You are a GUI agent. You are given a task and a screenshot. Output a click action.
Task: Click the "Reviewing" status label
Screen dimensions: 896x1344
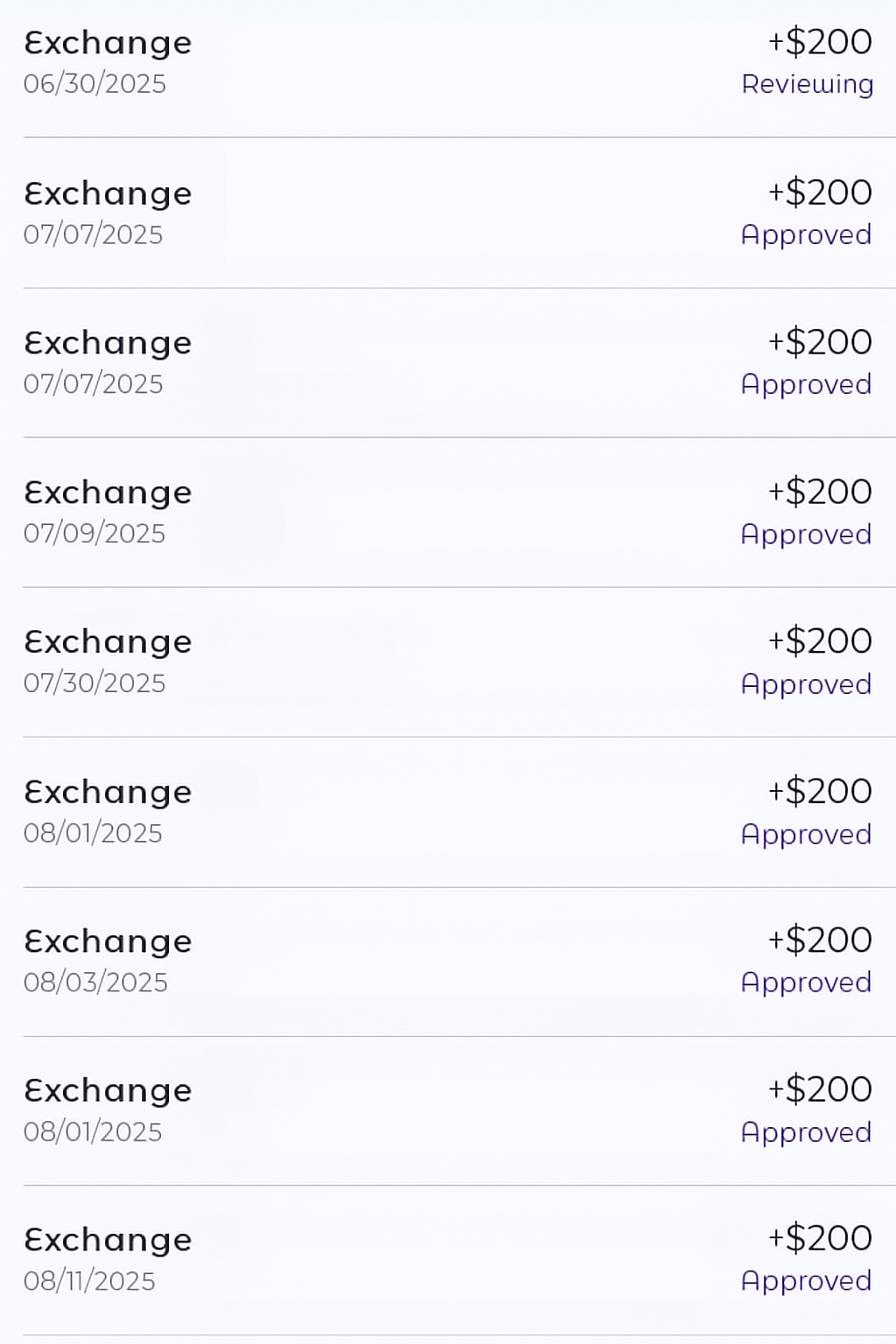pos(807,84)
